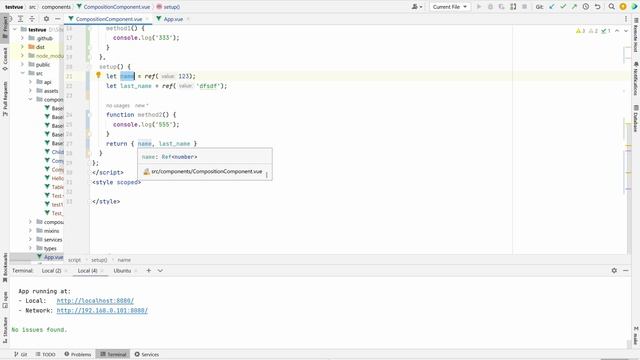This screenshot has height=360, width=640.
Task: Hide the Project panel with minus icon
Action: [58, 19]
